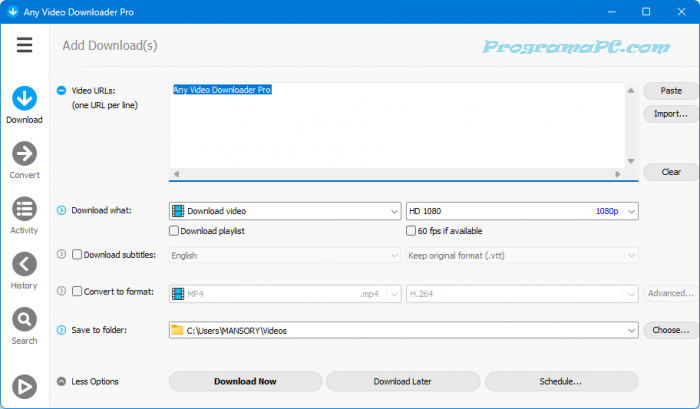
Task: Open the hamburger menu icon
Action: click(x=24, y=45)
